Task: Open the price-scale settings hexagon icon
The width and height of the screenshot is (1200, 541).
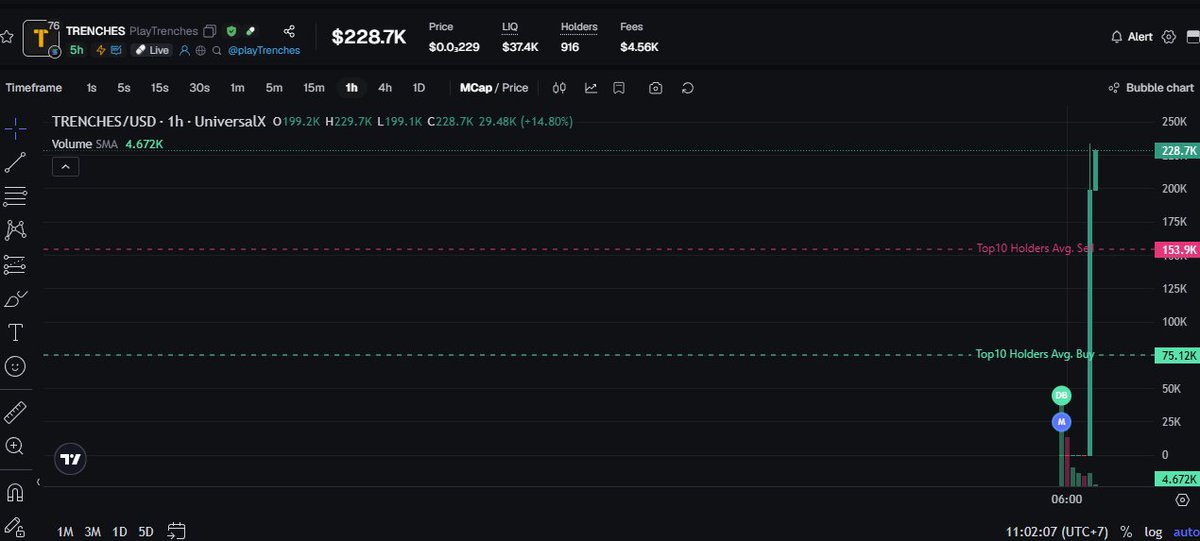Action: 1183,499
